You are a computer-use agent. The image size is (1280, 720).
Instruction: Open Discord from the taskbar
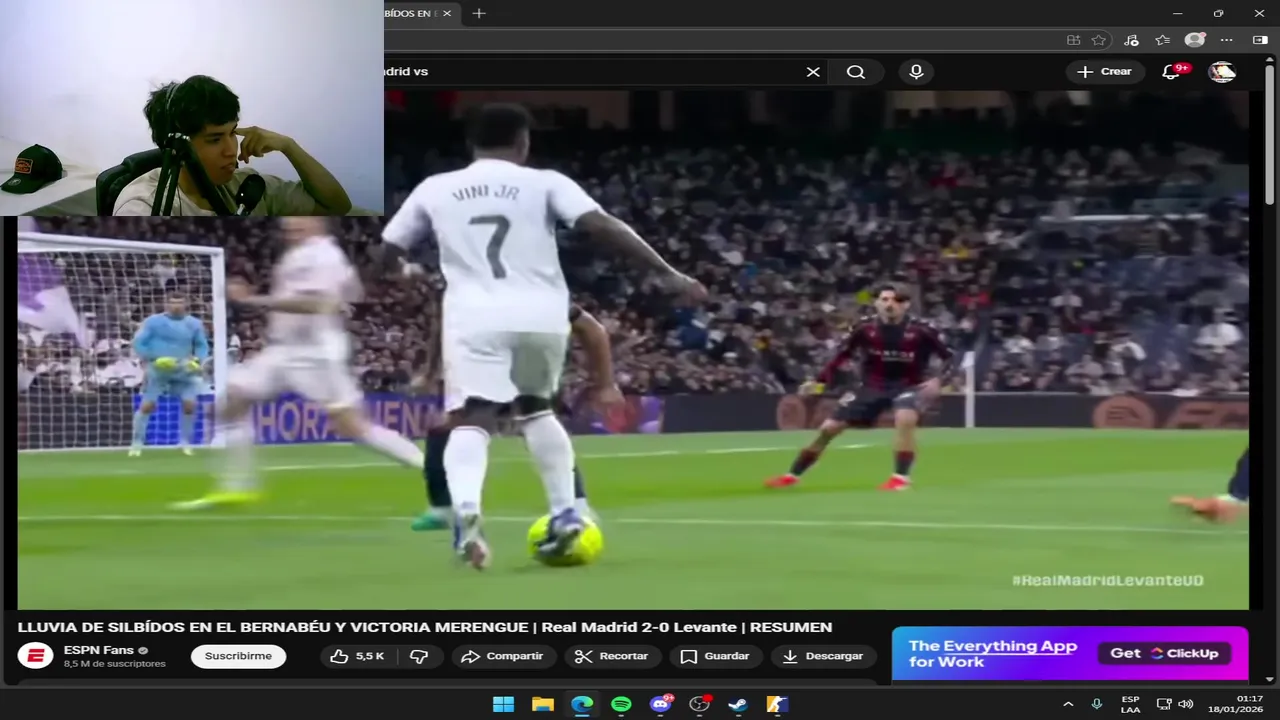660,704
